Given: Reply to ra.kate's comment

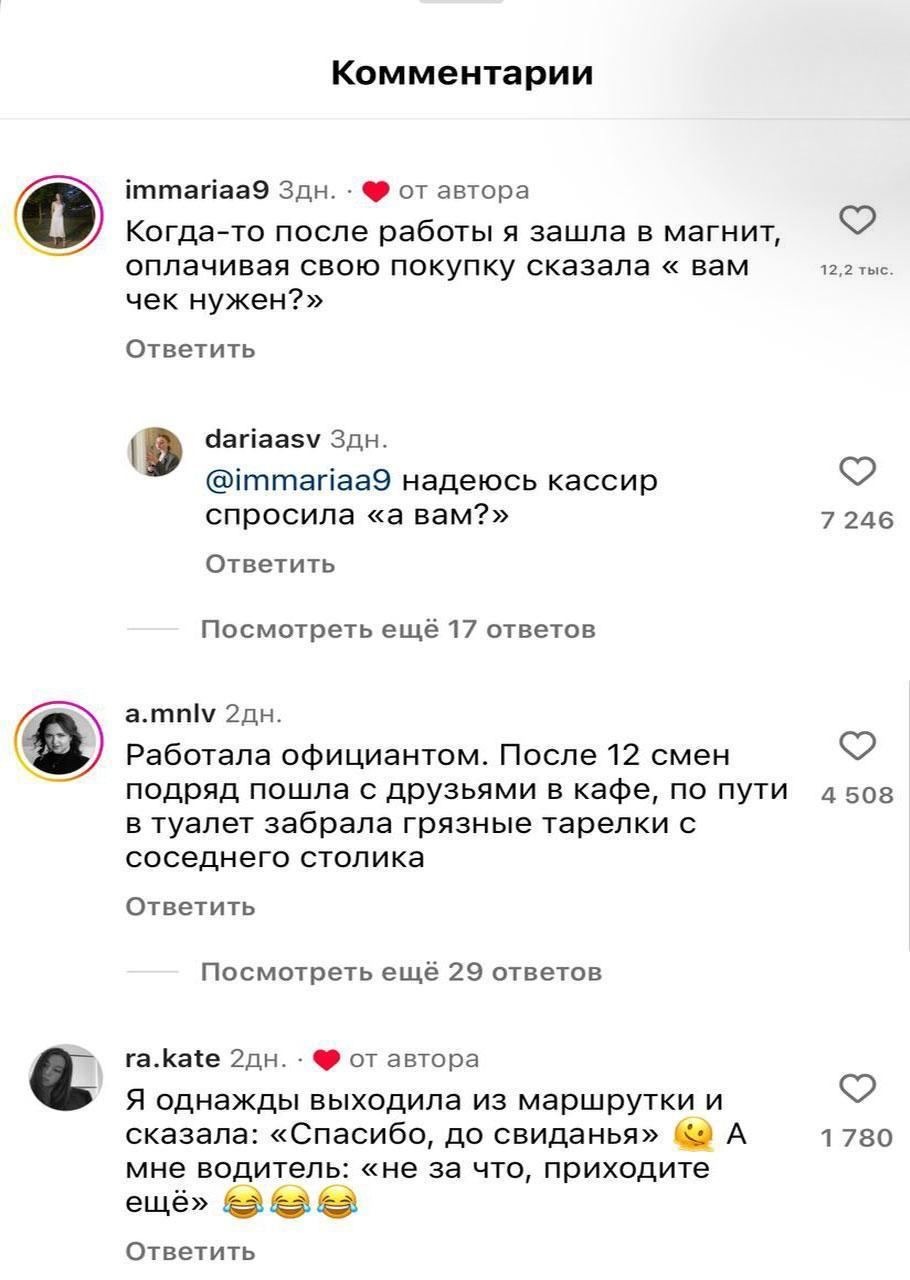Looking at the screenshot, I should click(190, 1251).
